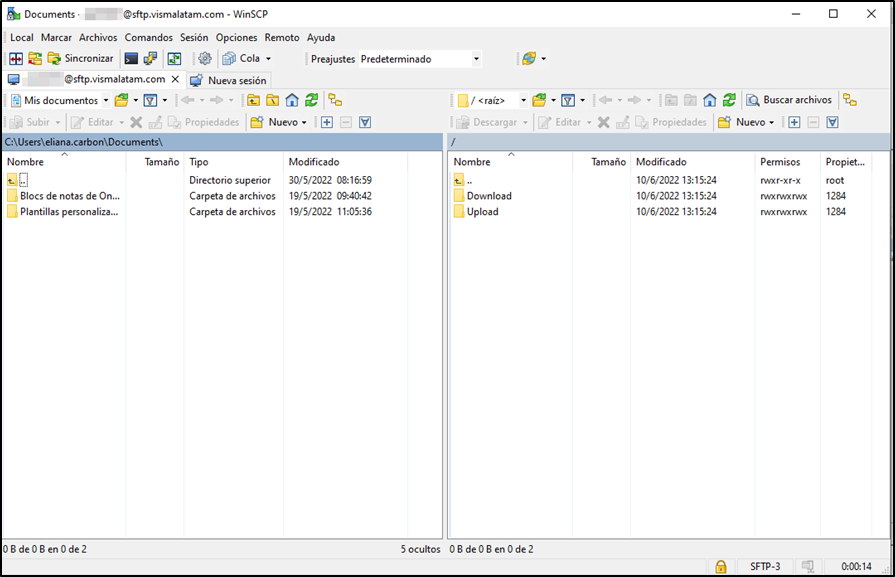Toggle local directory tree icon
Image resolution: width=895 pixels, height=577 pixels.
335,100
